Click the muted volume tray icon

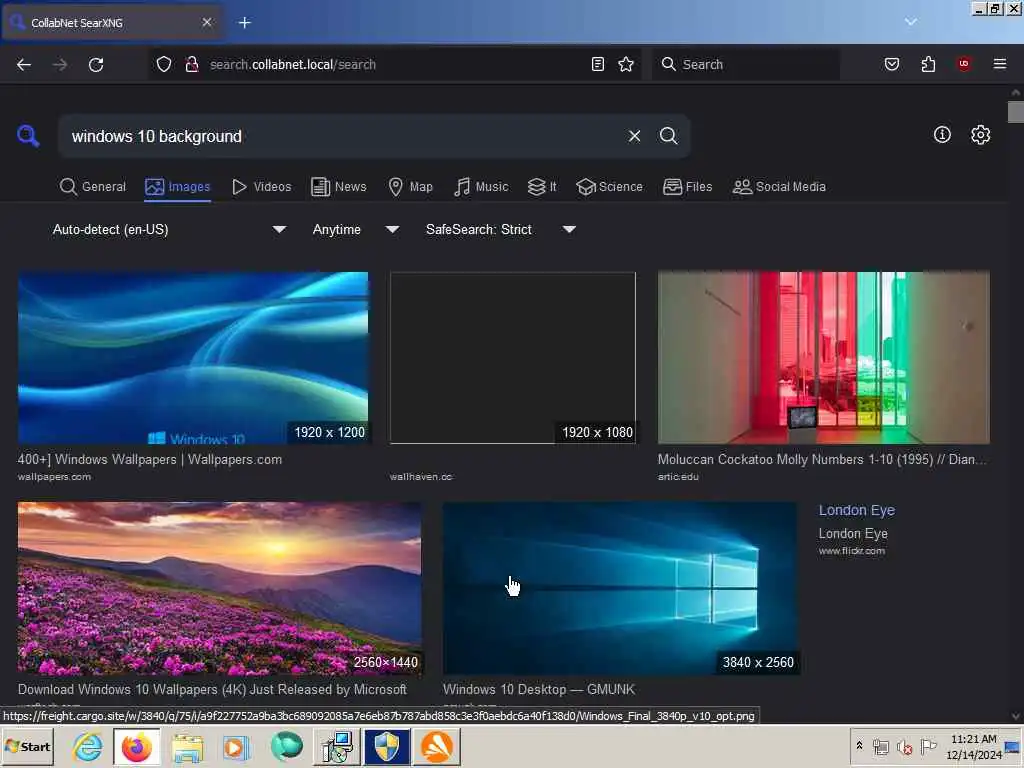[904, 746]
